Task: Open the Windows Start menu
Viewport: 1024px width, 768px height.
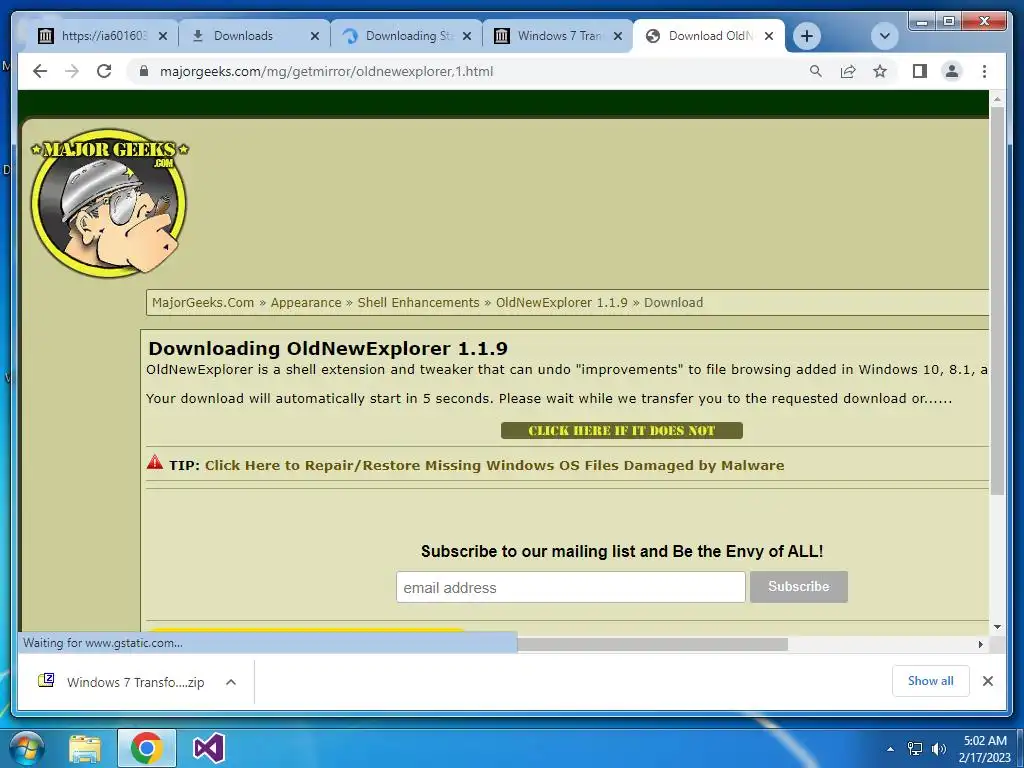Action: pos(27,748)
